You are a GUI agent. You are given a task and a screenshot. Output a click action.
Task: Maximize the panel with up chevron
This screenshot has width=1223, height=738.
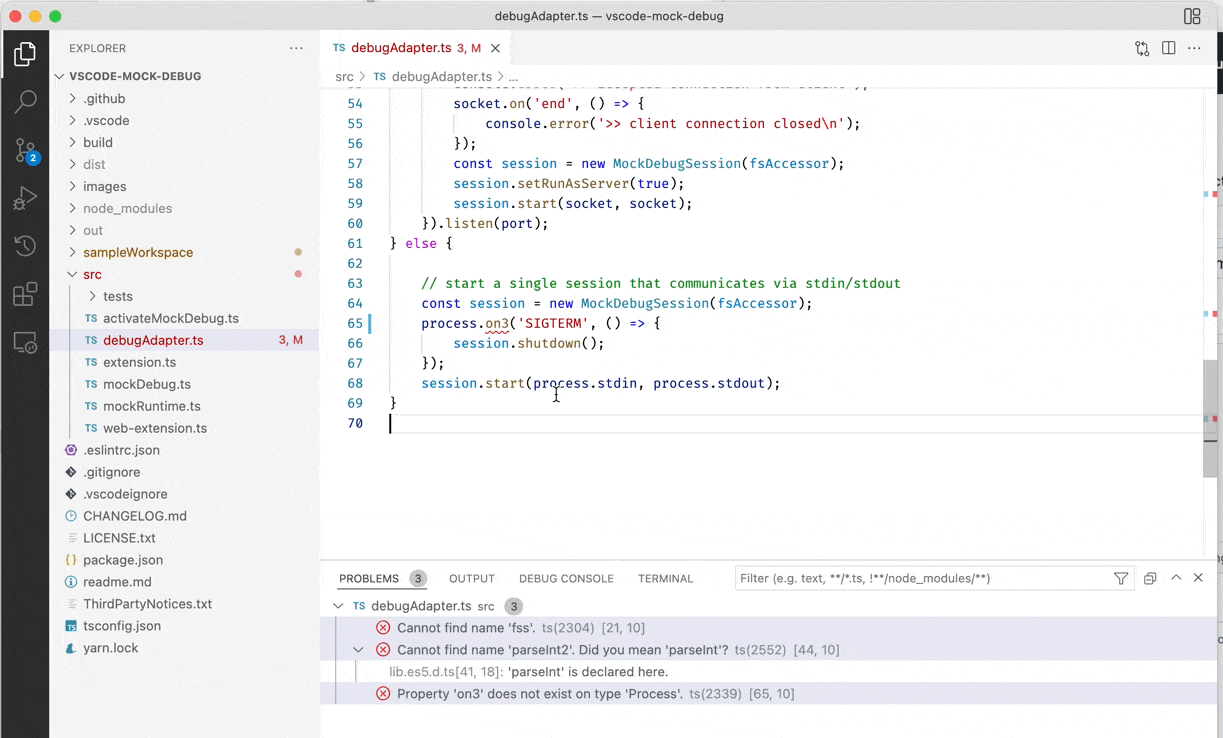[x=1176, y=578]
